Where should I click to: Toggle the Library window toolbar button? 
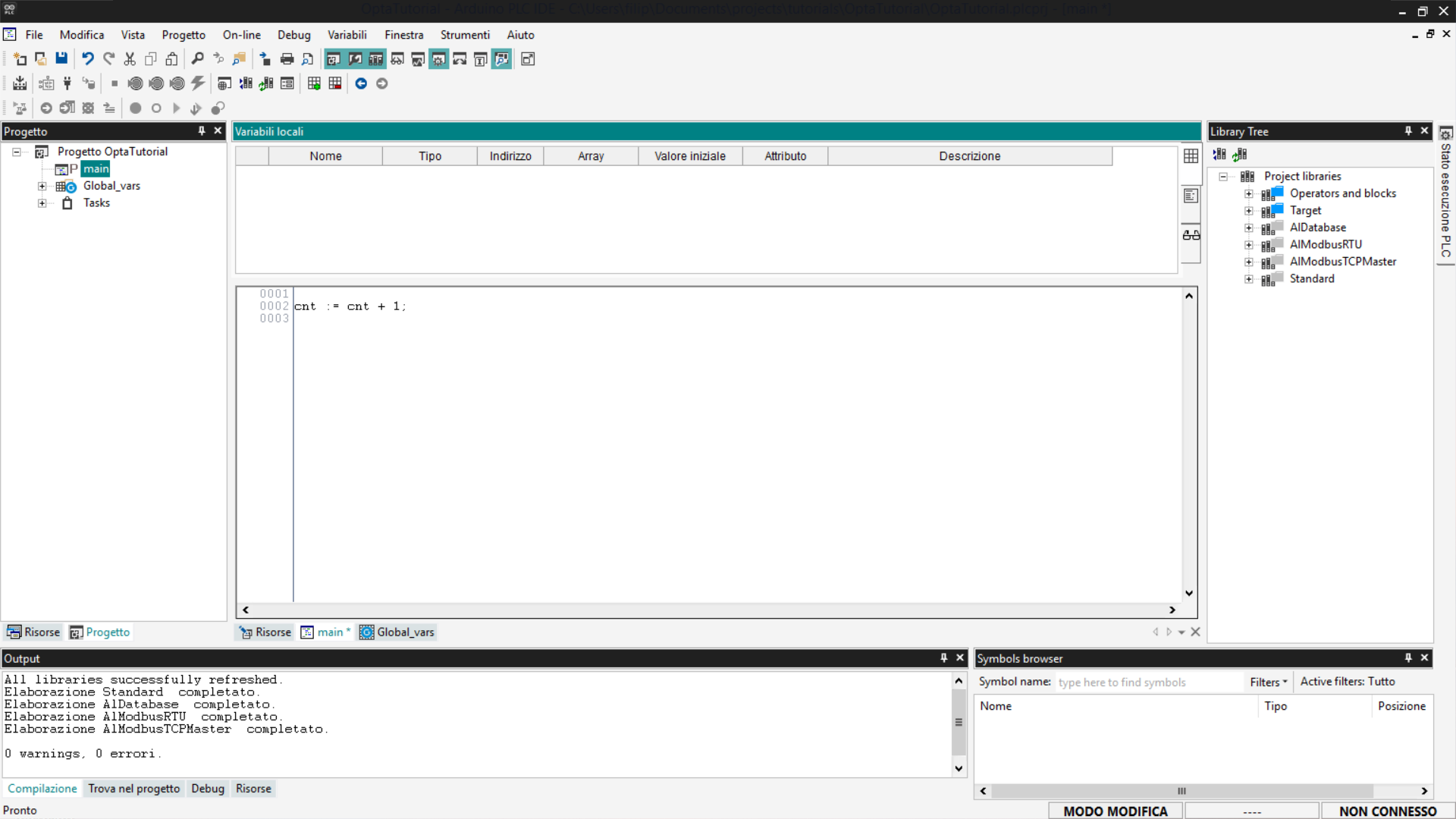click(x=376, y=58)
